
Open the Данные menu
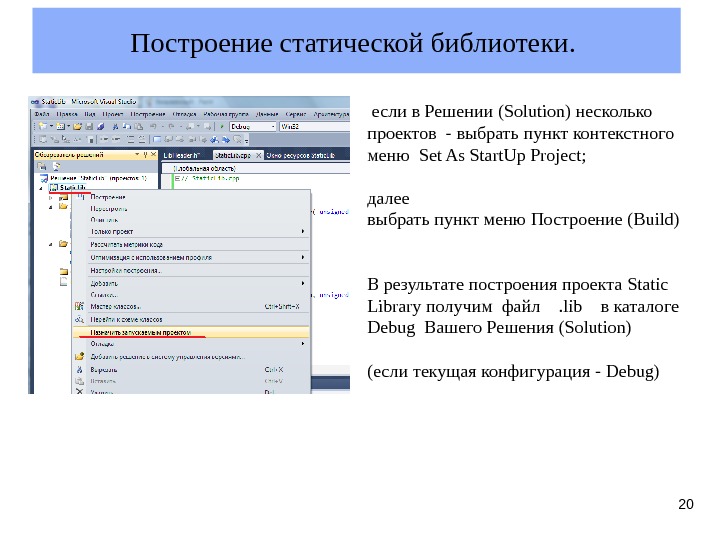coord(267,114)
